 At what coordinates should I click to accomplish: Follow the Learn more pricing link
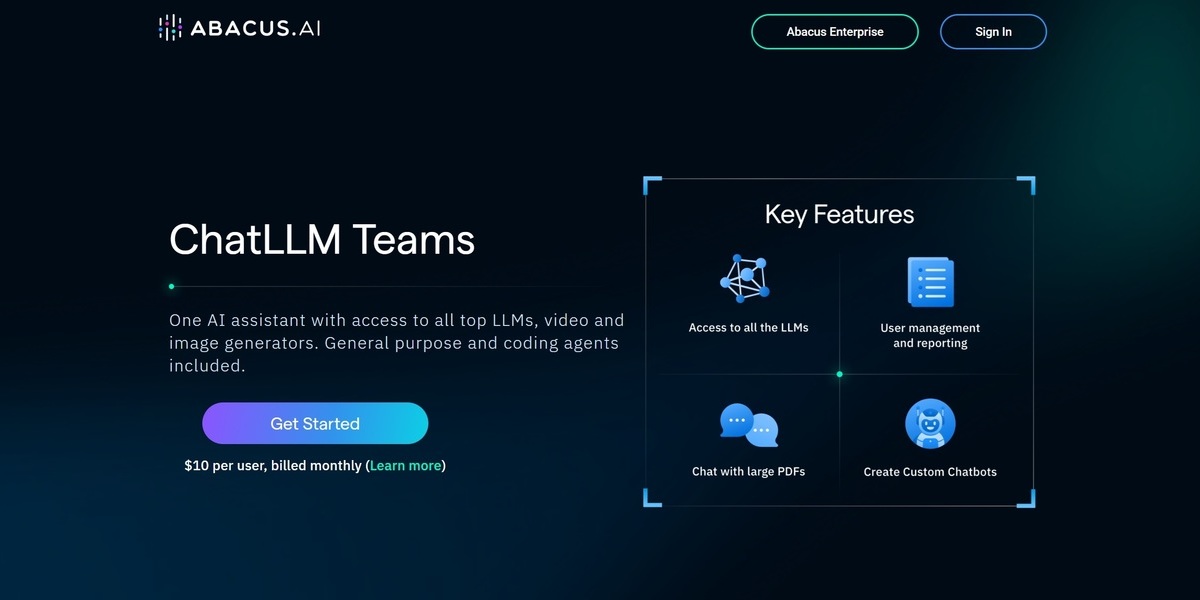tap(405, 465)
